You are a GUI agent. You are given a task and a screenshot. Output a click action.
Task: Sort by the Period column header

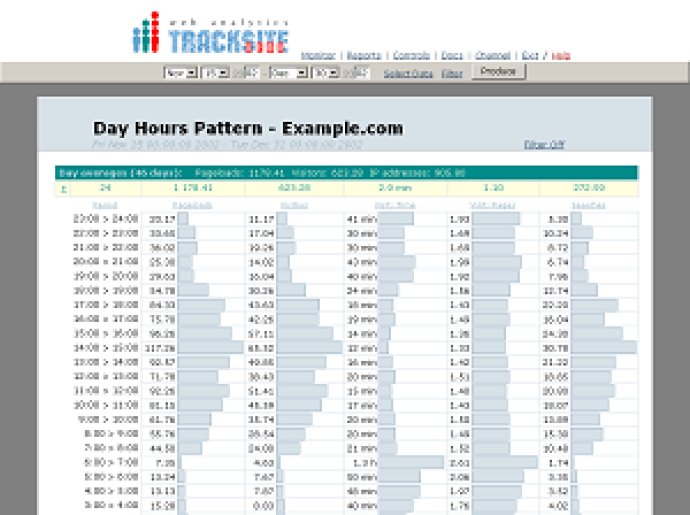tap(105, 206)
